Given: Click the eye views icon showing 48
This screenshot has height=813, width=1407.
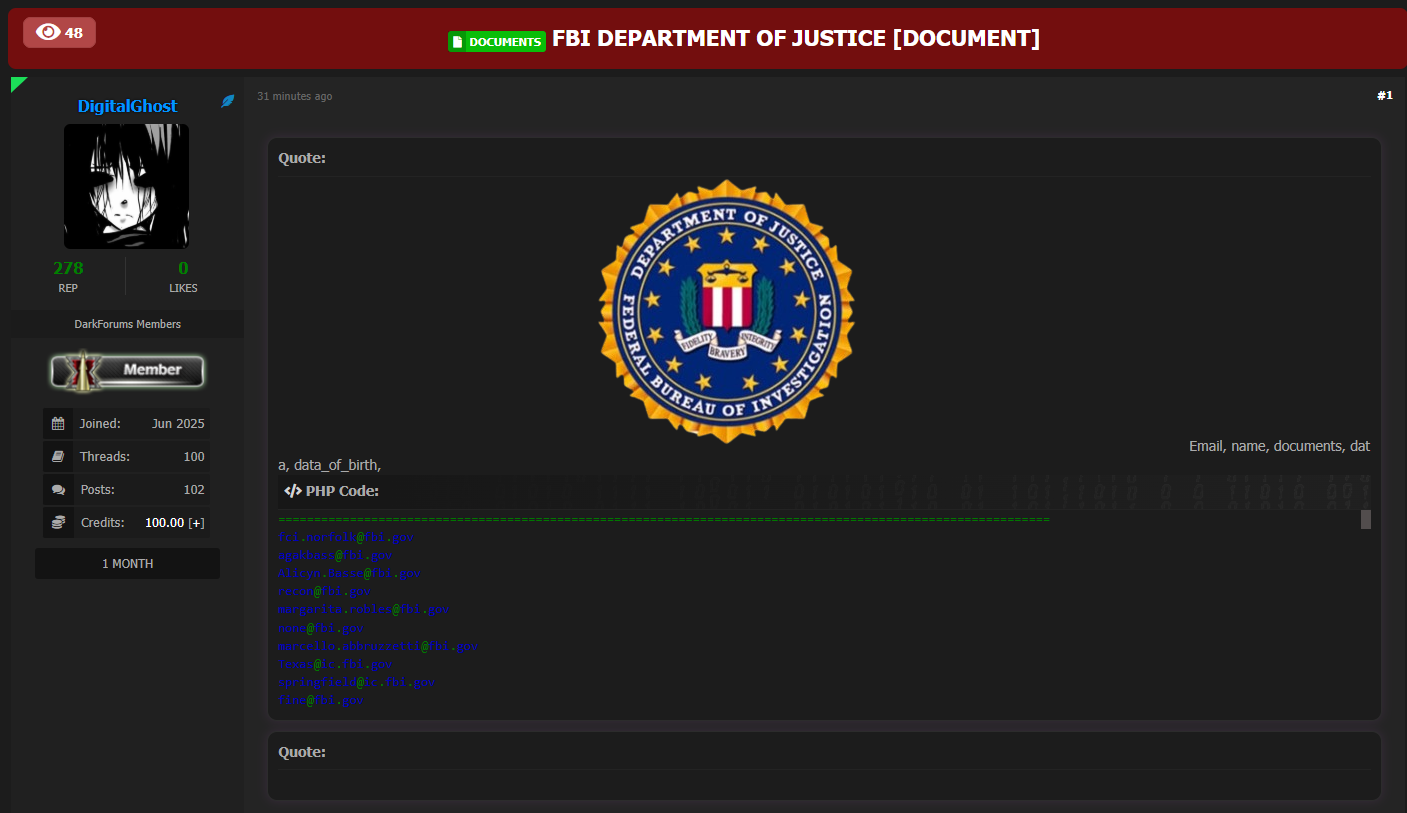Looking at the screenshot, I should pyautogui.click(x=59, y=32).
